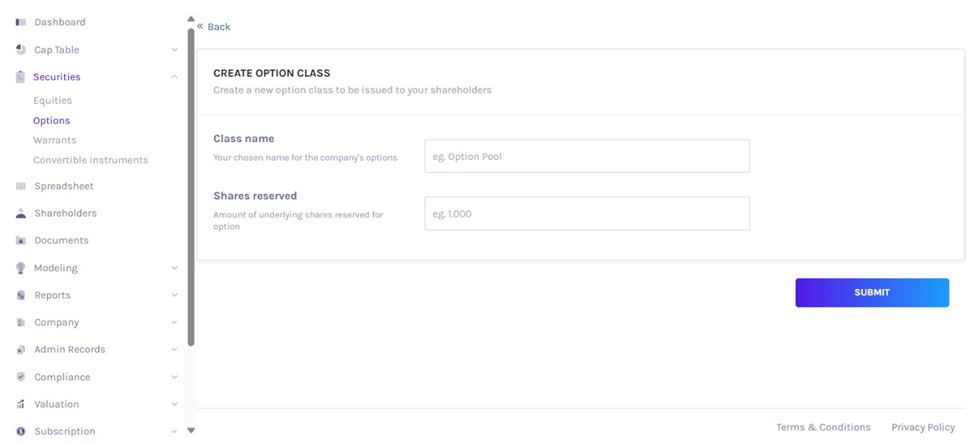Click the Valuation chart icon
974x444 pixels.
(21, 404)
